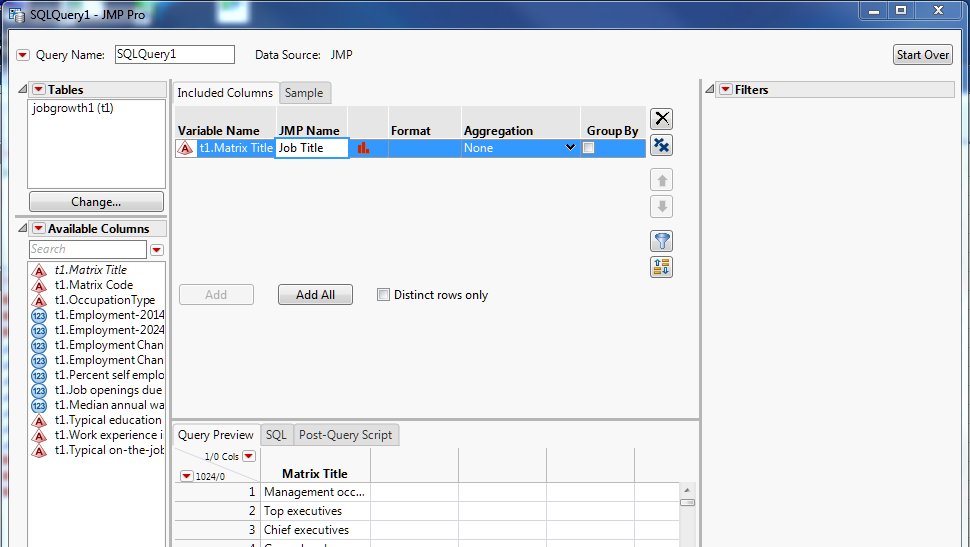Click nominal icon beside t1.Work experience
This screenshot has width=970, height=547.
point(39,436)
